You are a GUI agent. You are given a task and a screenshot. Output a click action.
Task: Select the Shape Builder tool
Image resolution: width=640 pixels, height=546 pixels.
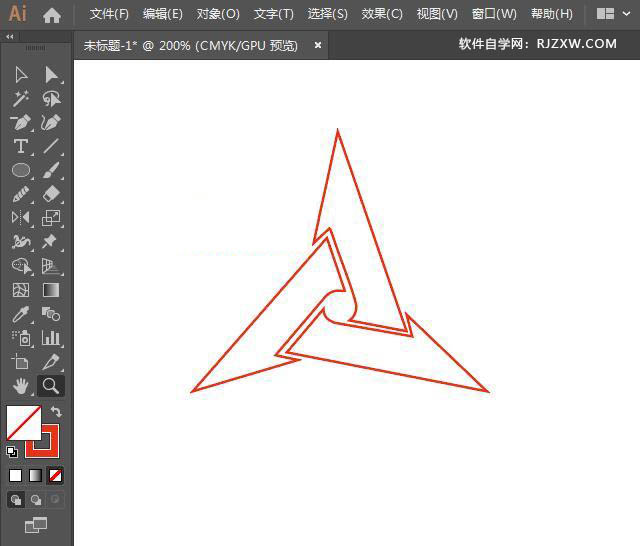[x=21, y=266]
